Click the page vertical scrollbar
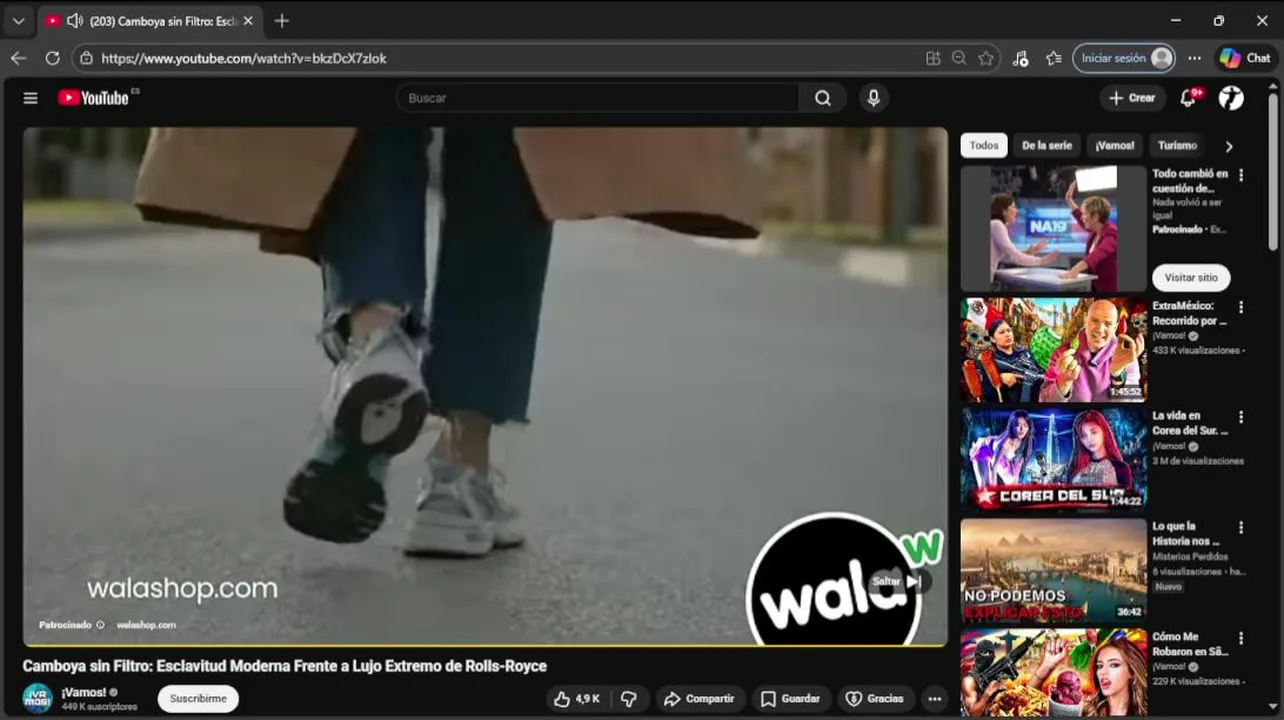1284x720 pixels. (1273, 170)
